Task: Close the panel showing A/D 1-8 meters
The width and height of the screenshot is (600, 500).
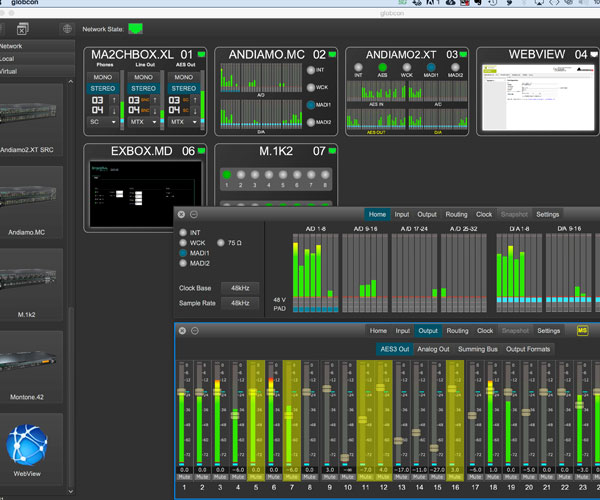Action: click(x=181, y=214)
